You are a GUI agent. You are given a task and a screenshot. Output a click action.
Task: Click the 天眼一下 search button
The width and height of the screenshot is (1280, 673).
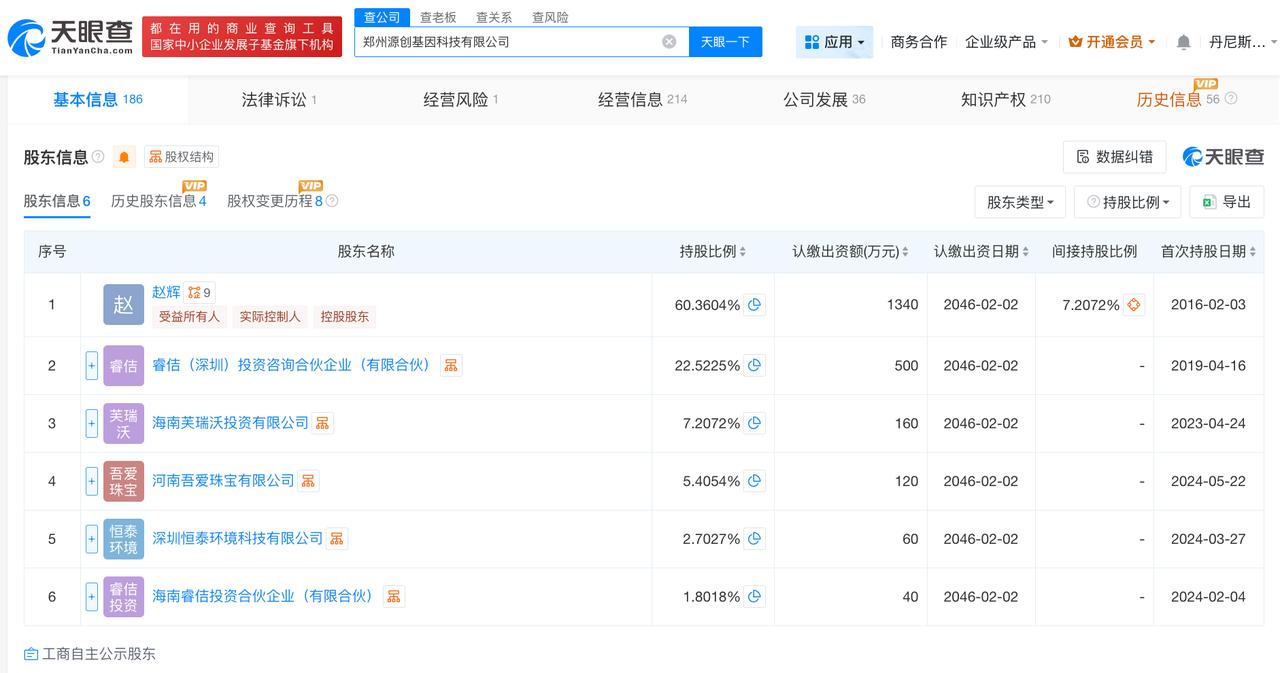pos(725,42)
